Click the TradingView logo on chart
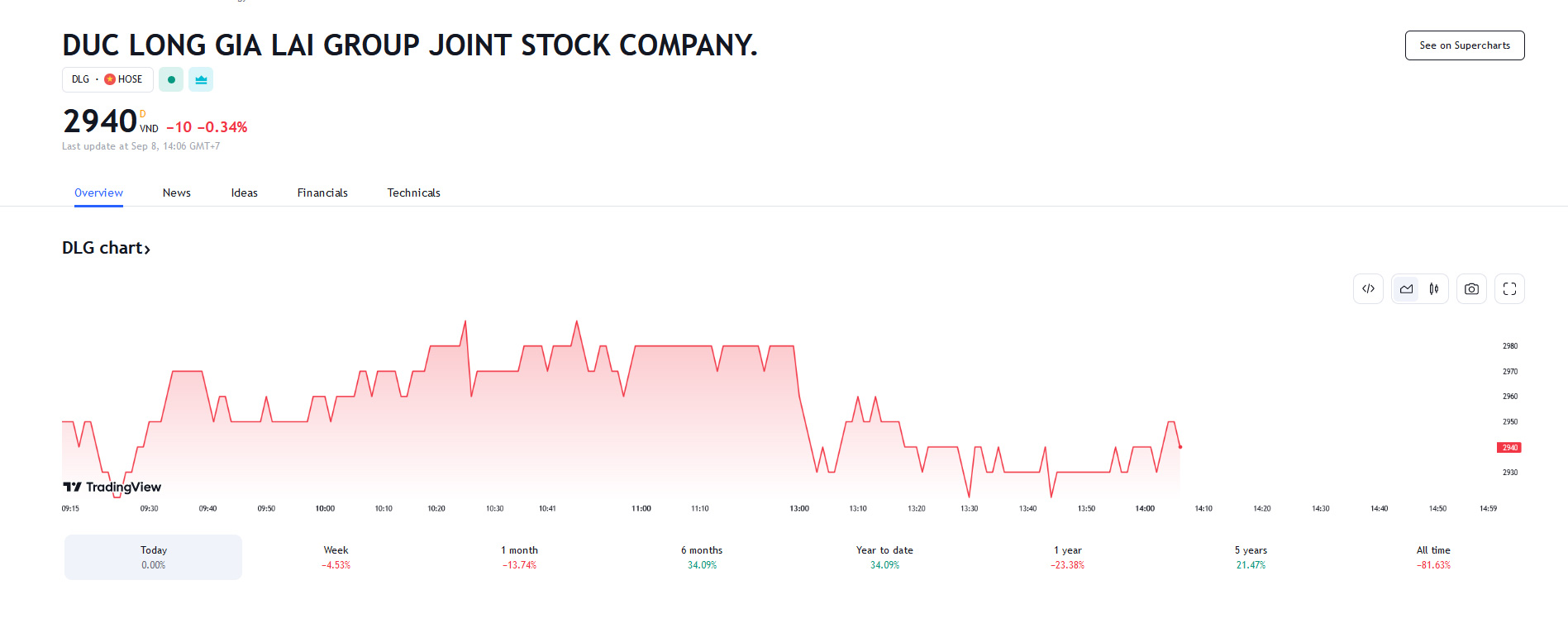Viewport: 1568px width, 623px height. coord(112,487)
